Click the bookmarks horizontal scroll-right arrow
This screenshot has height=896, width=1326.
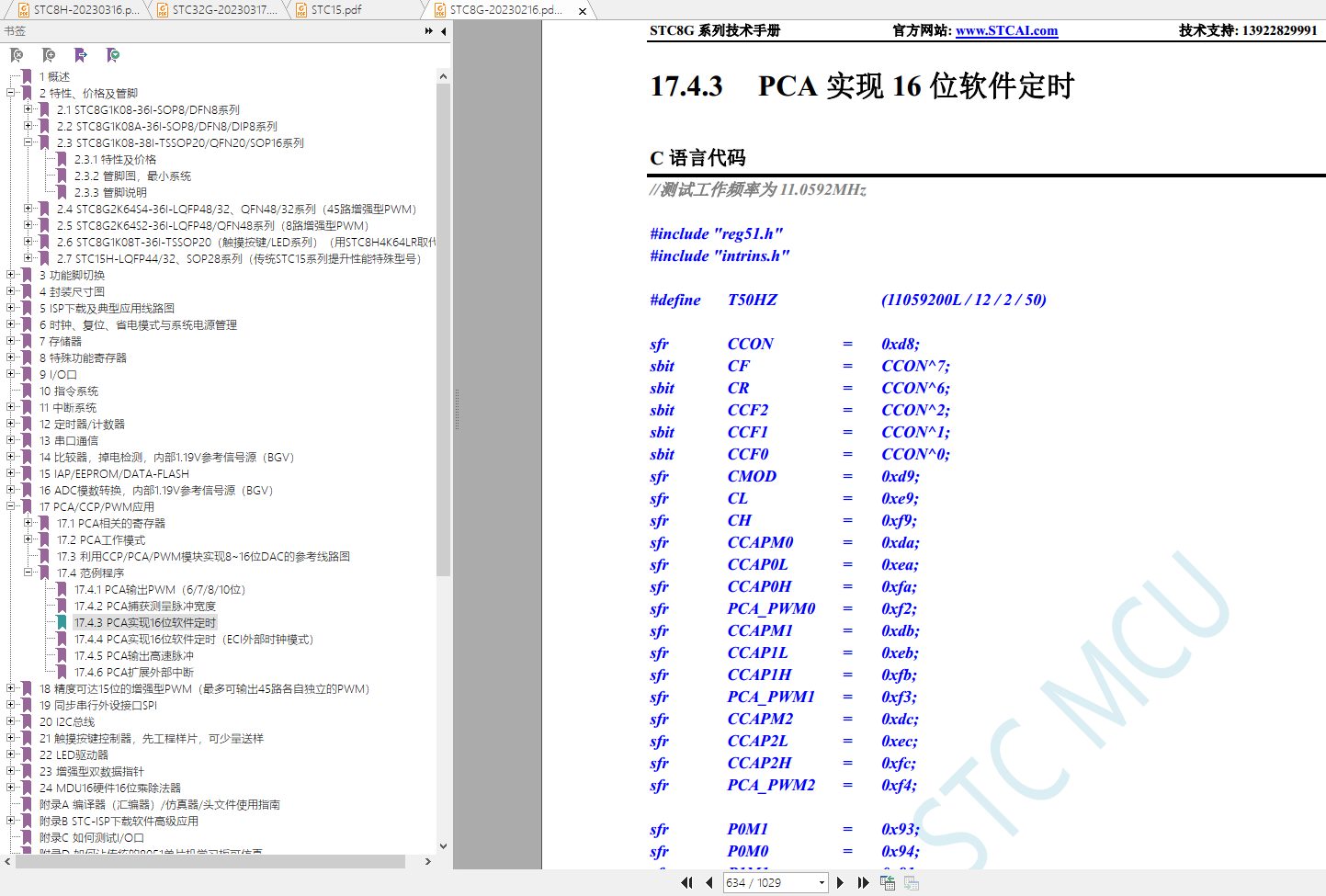coord(427,861)
